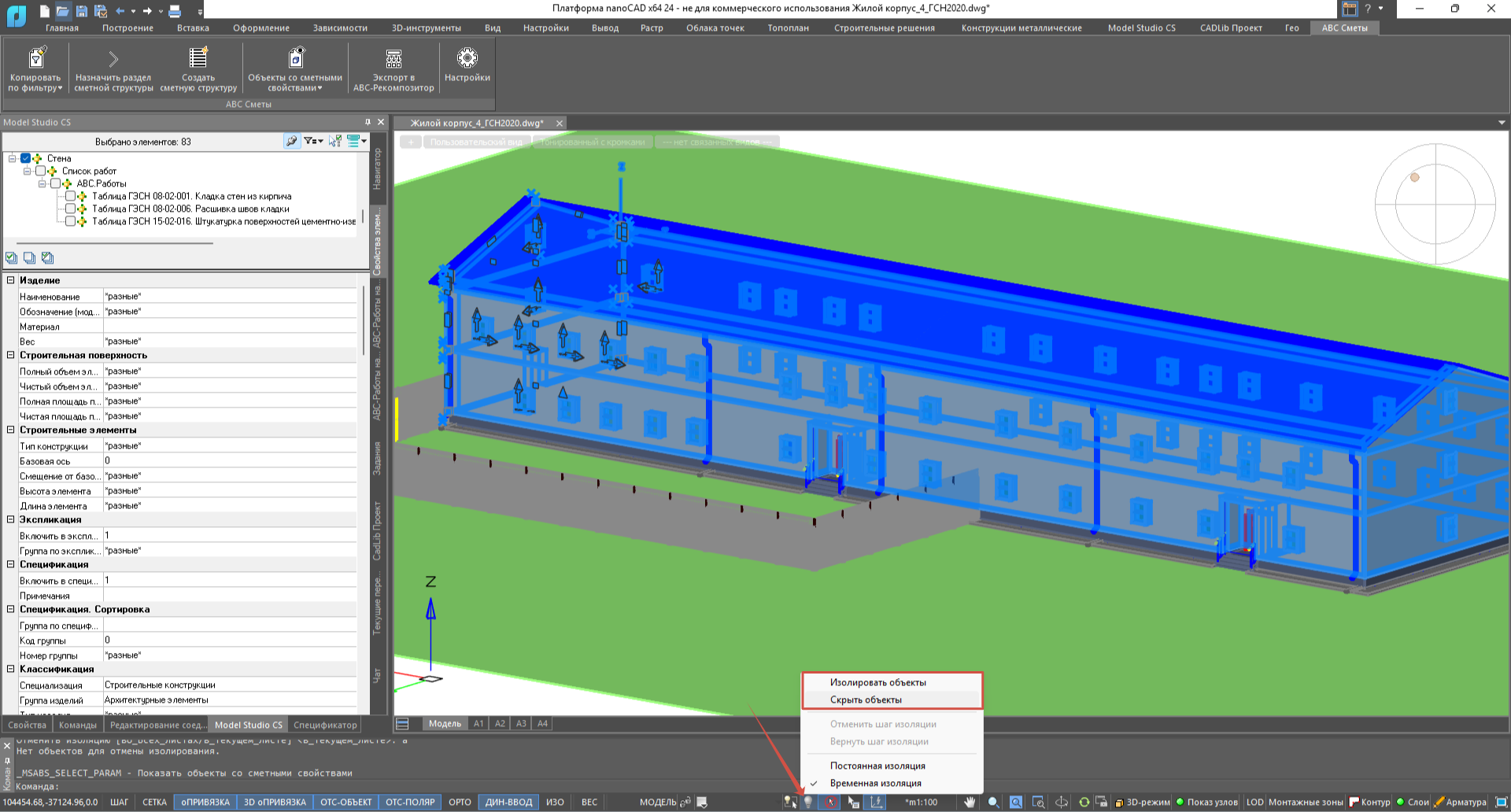
Task: Collapse the Строительная поверхность group
Action: coord(11,355)
